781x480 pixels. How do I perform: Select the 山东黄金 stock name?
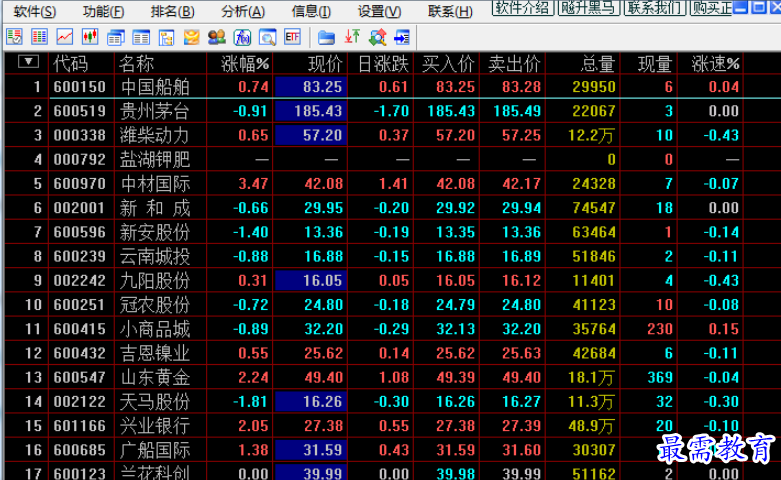pyautogui.click(x=154, y=377)
